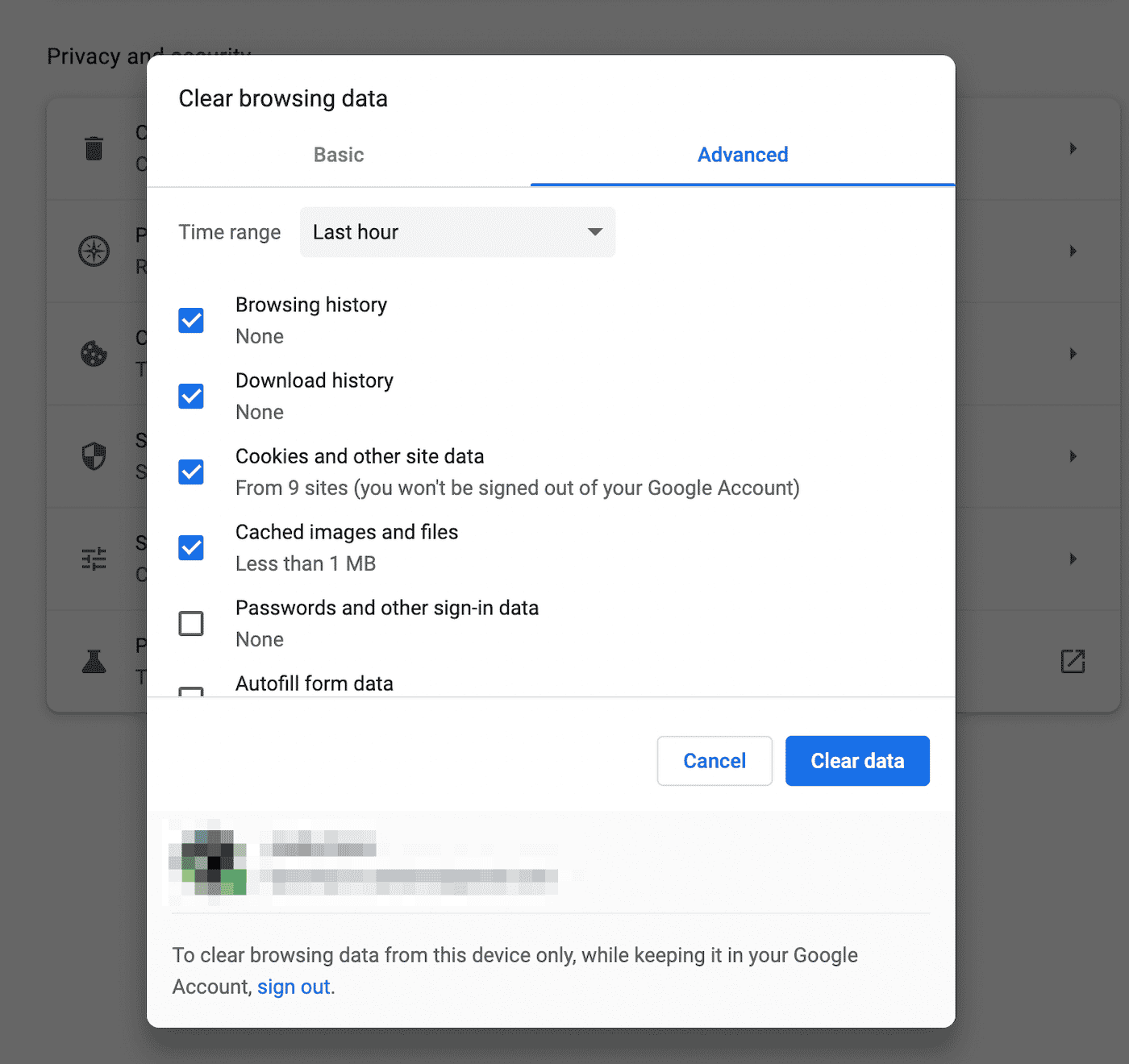
Task: Click the trash icon for Clear browsing data
Action: pyautogui.click(x=94, y=148)
